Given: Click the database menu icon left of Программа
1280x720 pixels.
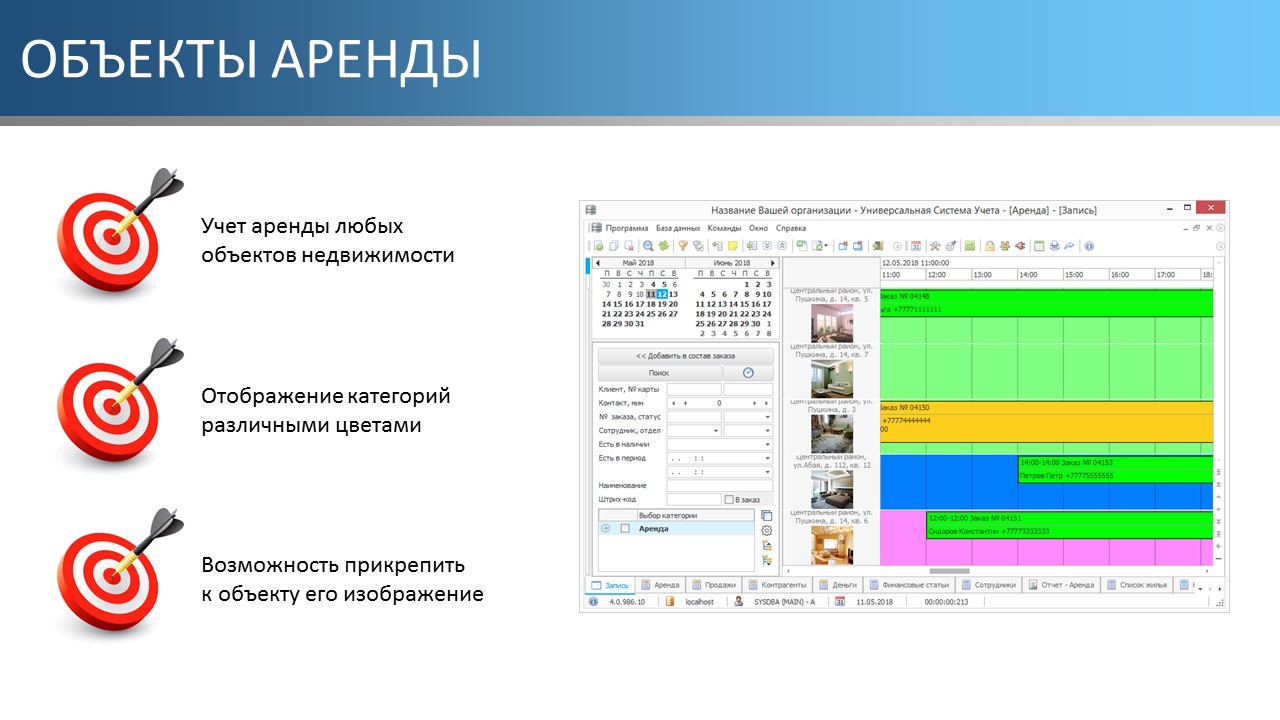Looking at the screenshot, I should [596, 228].
